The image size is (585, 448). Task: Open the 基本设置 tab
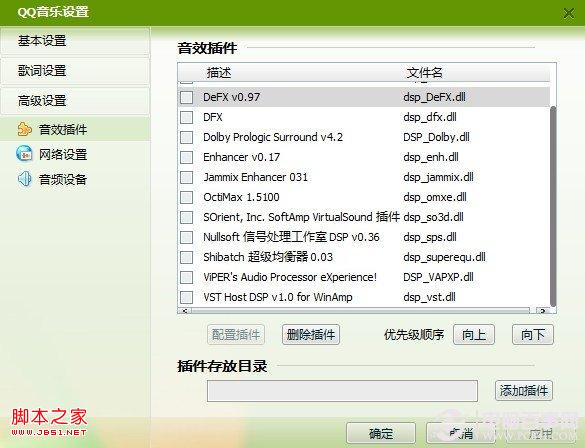pyautogui.click(x=75, y=41)
